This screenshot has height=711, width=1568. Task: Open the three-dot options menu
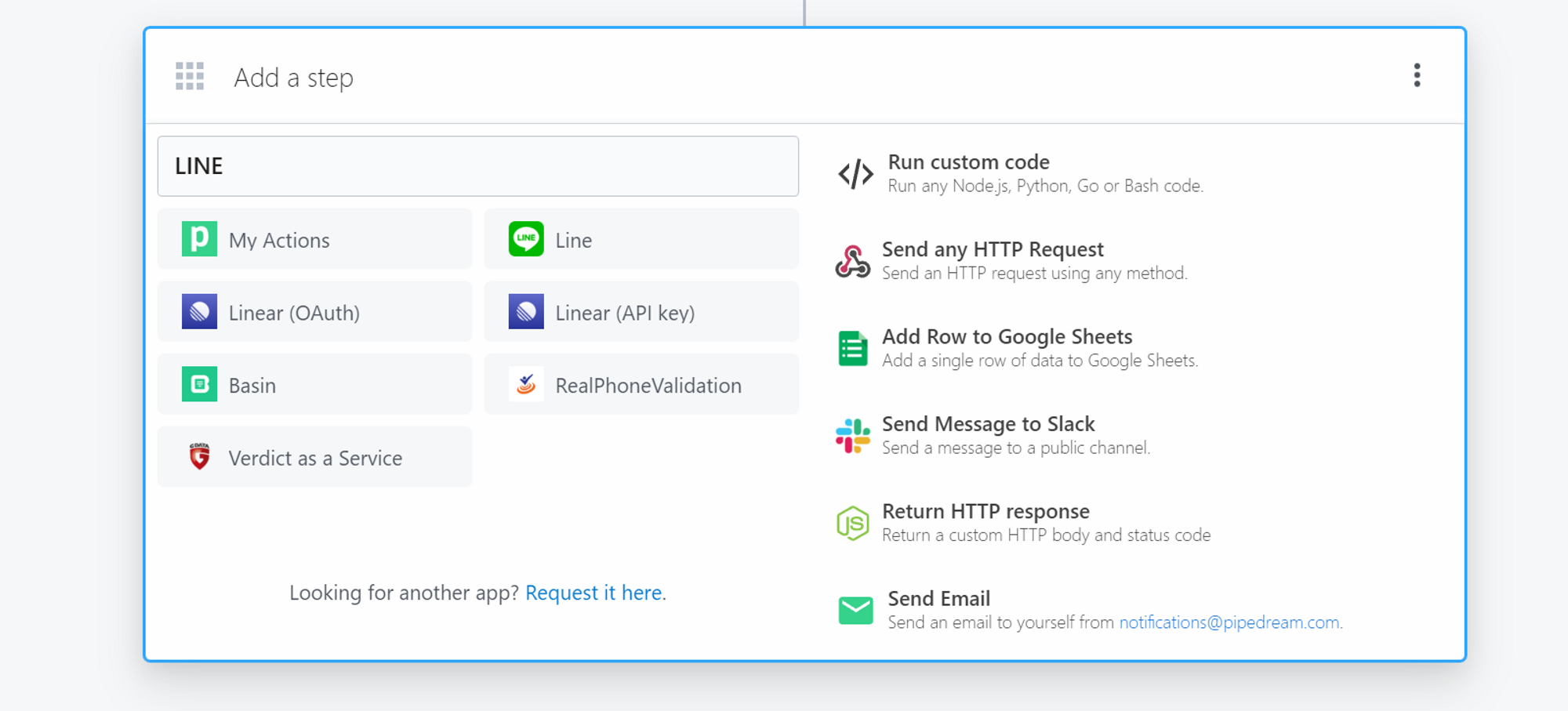pyautogui.click(x=1417, y=75)
